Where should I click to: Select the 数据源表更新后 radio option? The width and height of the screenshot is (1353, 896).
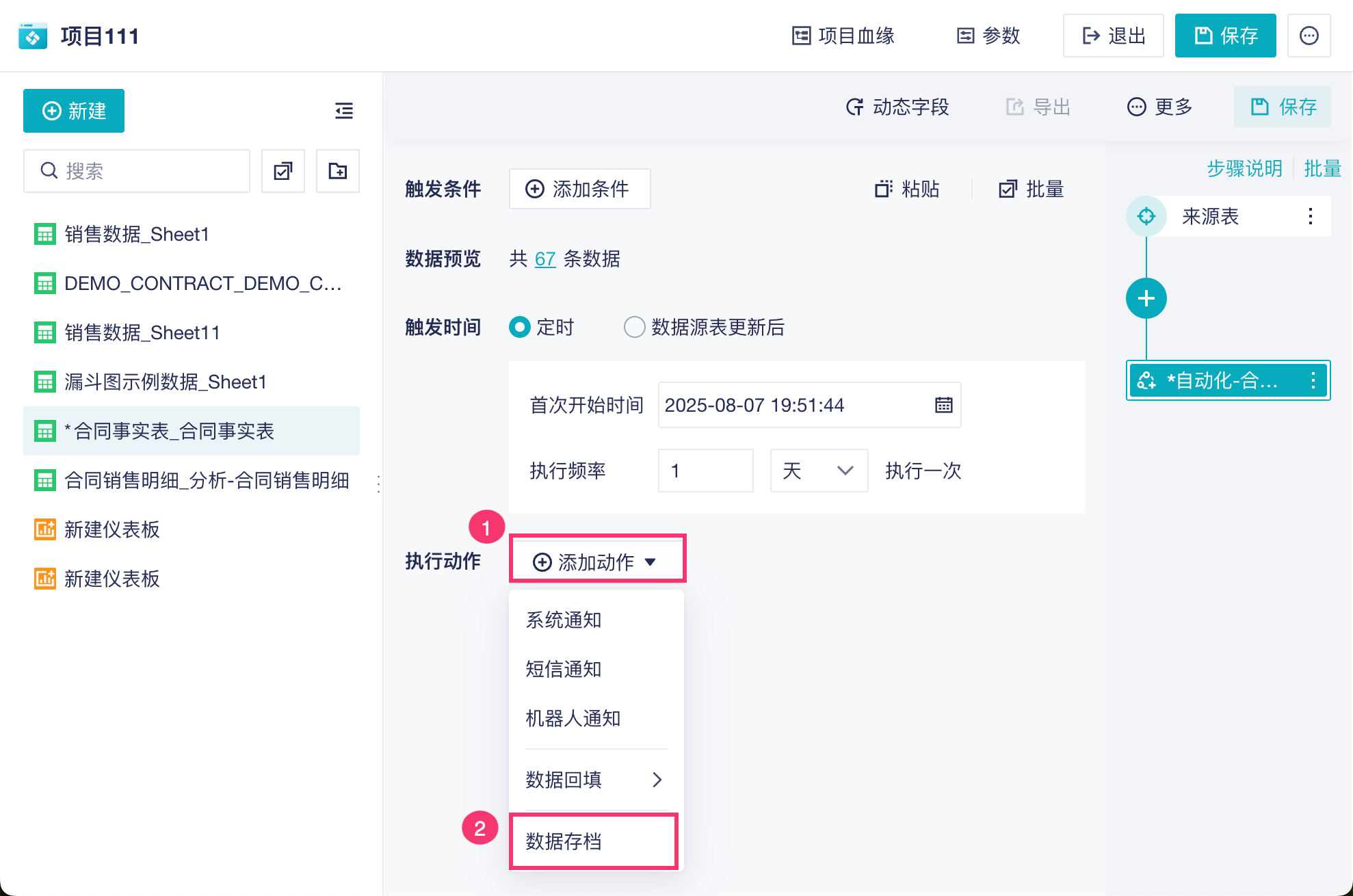(x=634, y=327)
